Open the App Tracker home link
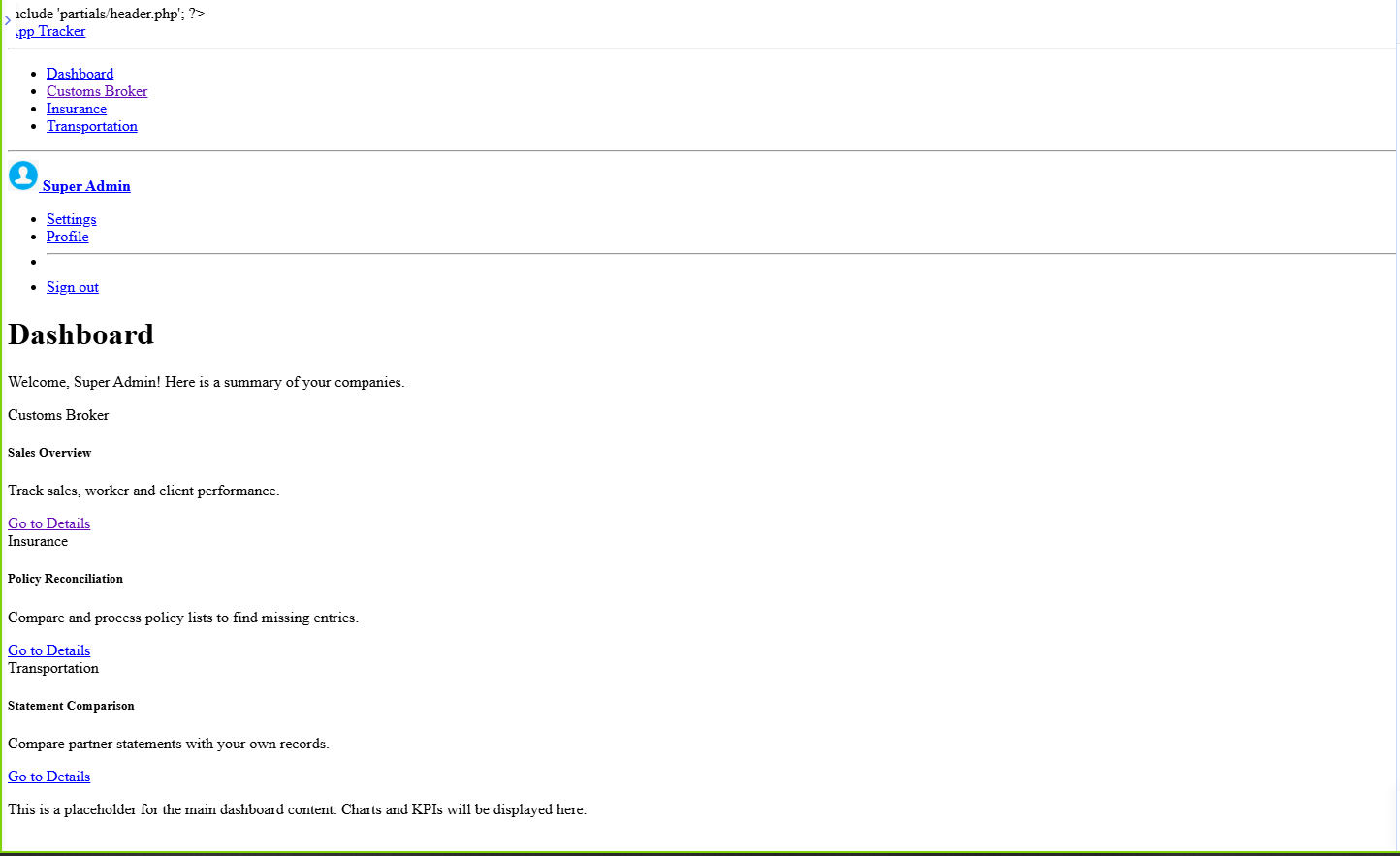This screenshot has height=856, width=1400. (x=51, y=31)
